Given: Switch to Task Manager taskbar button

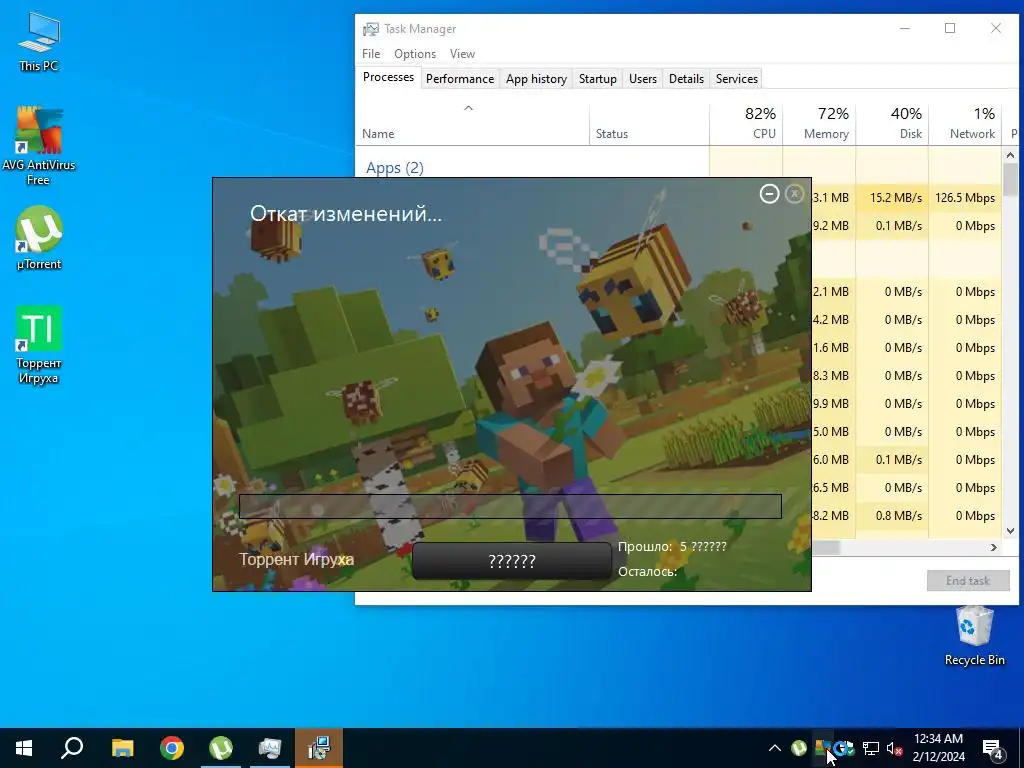Looking at the screenshot, I should pyautogui.click(x=270, y=748).
